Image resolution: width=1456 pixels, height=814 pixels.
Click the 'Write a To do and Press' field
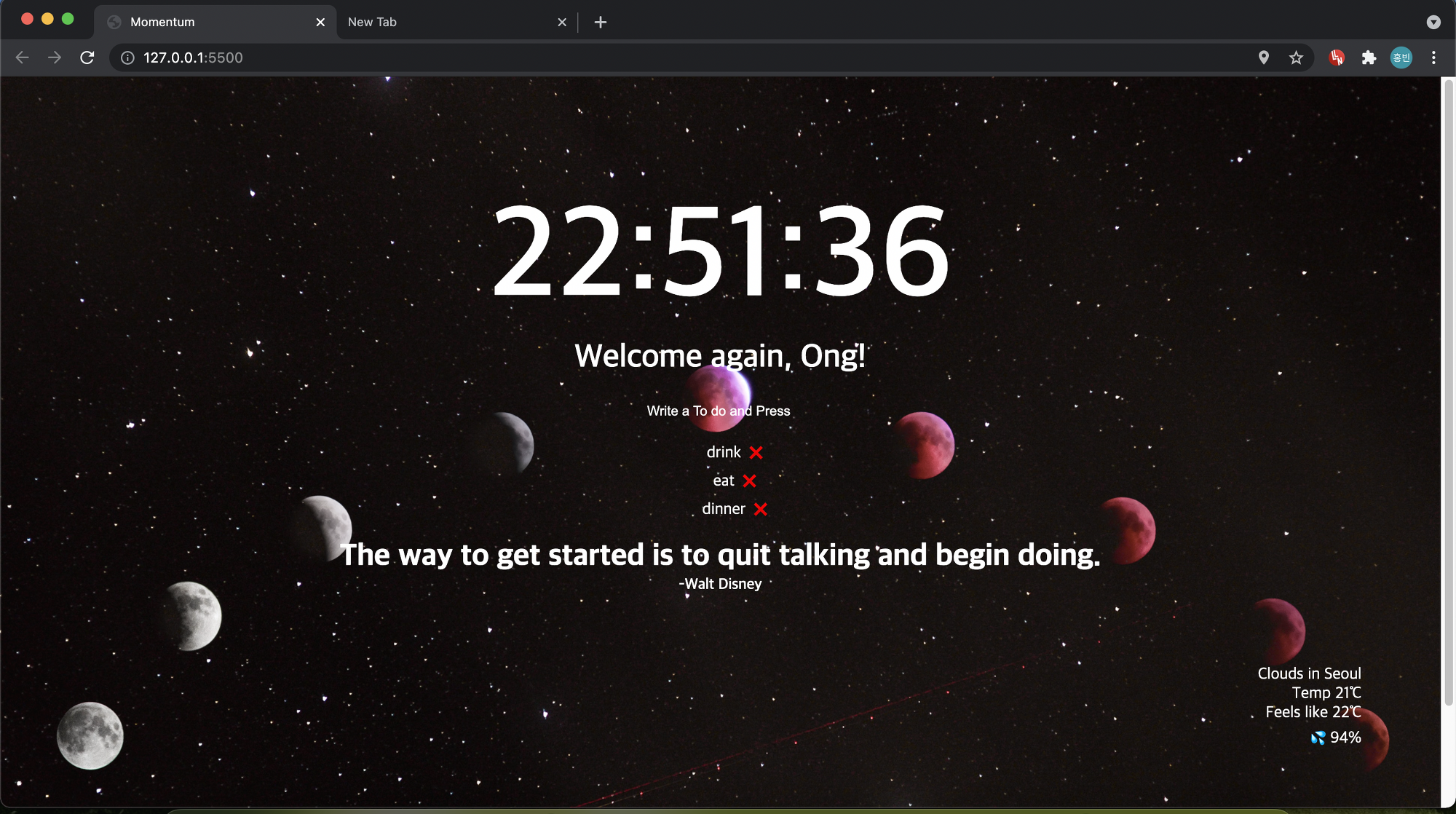click(718, 411)
